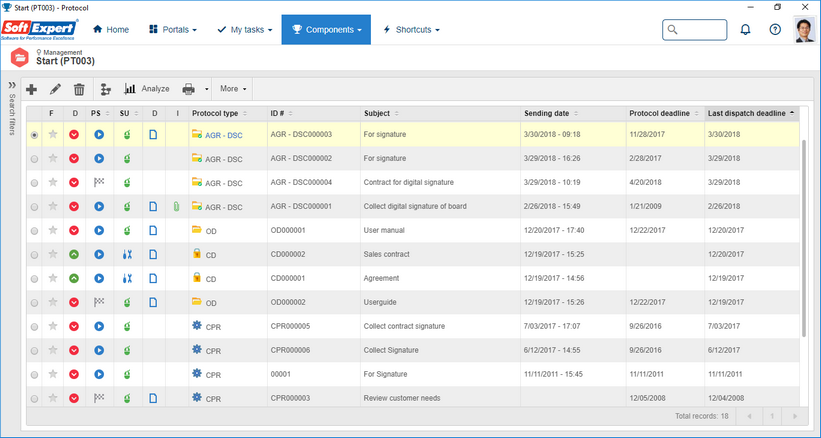The width and height of the screenshot is (821, 438).
Task: Click the flowchart structure icon in toolbar
Action: [x=106, y=89]
